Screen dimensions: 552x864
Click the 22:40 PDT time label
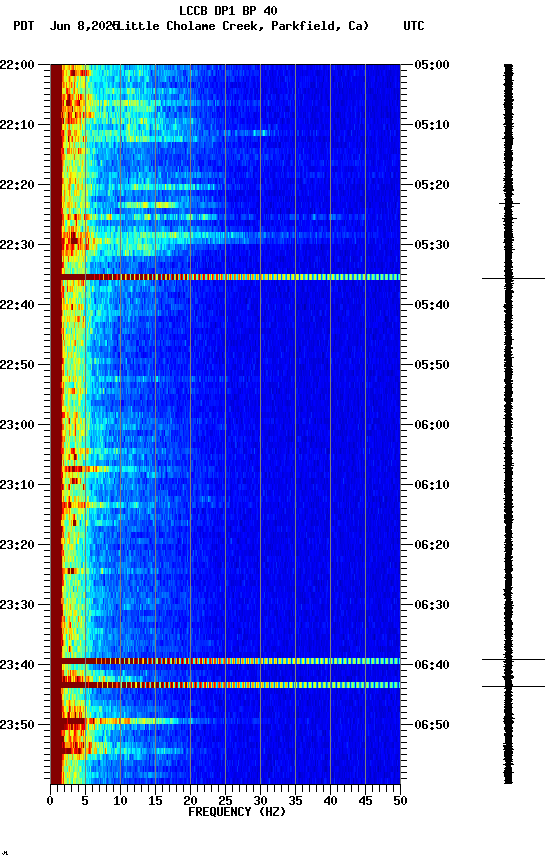point(17,305)
